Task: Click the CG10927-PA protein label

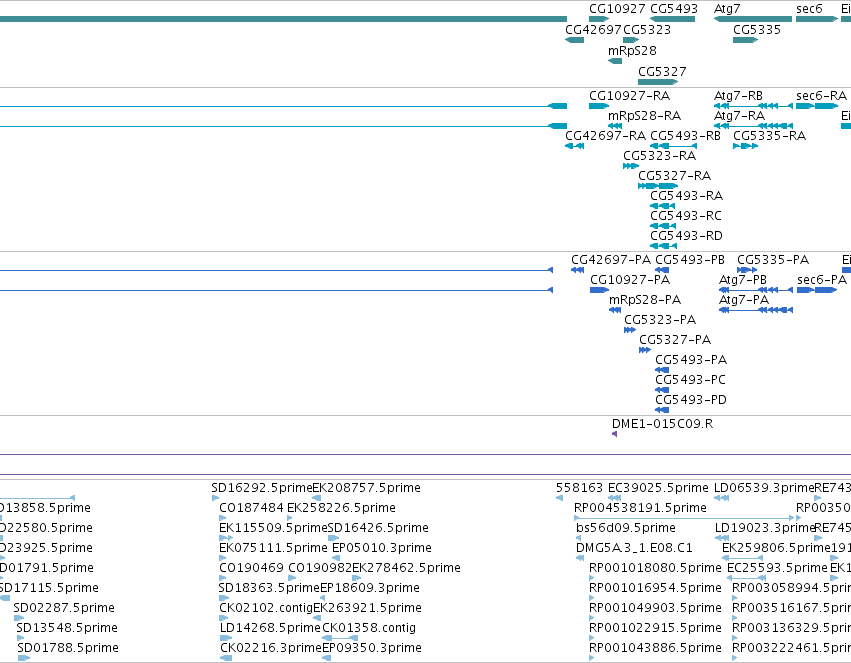Action: coord(630,280)
